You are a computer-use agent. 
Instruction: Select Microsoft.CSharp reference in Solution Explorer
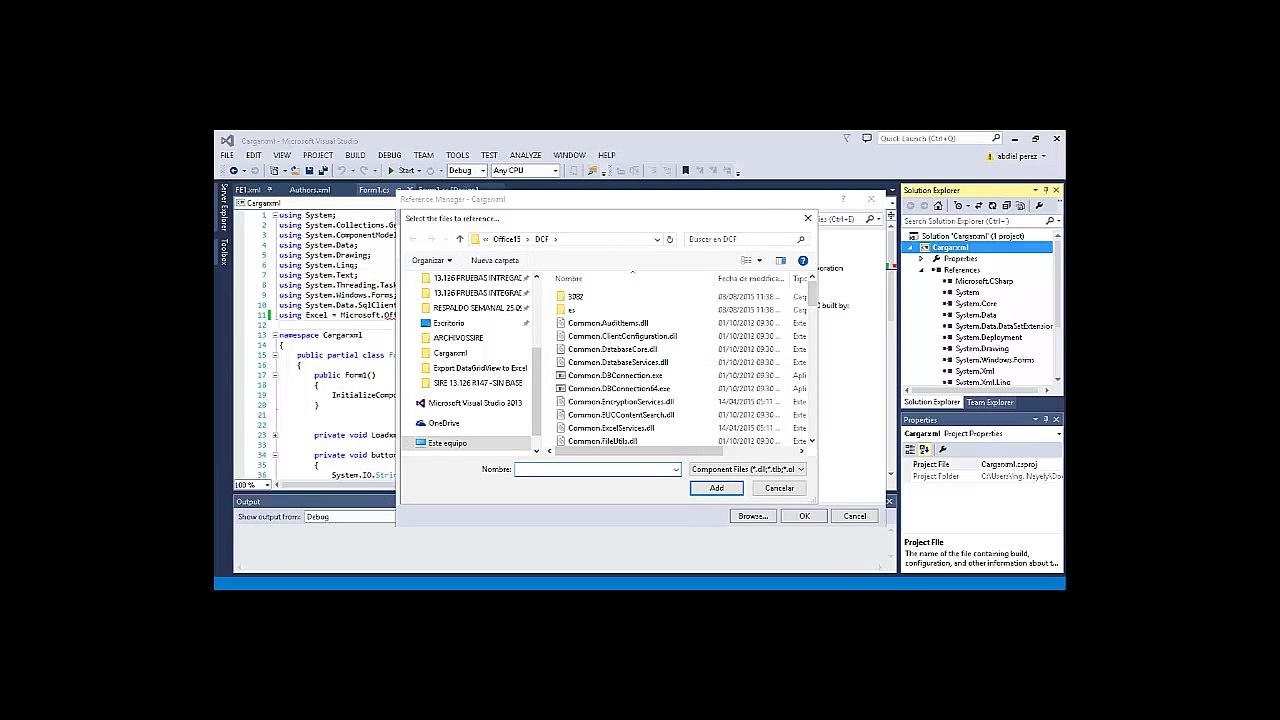click(x=984, y=281)
